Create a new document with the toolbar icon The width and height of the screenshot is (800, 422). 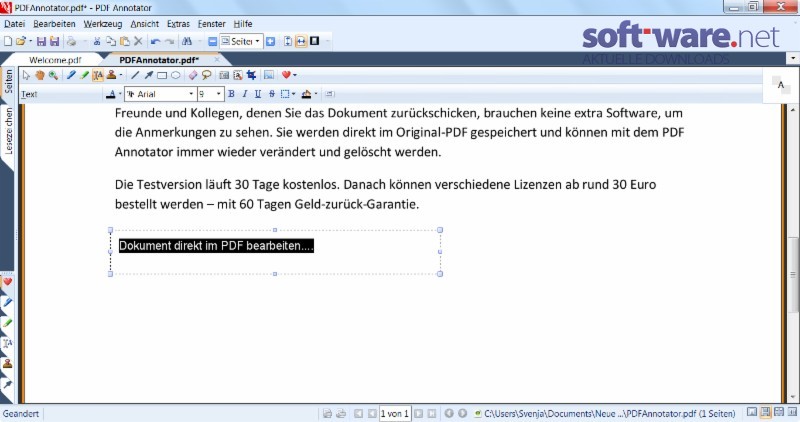[x=8, y=41]
